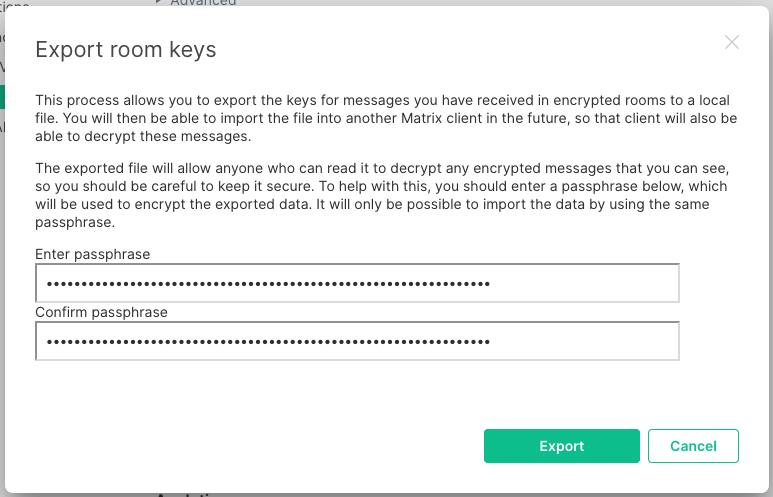
Task: Click the Confirm passphrase label
Action: click(101, 312)
